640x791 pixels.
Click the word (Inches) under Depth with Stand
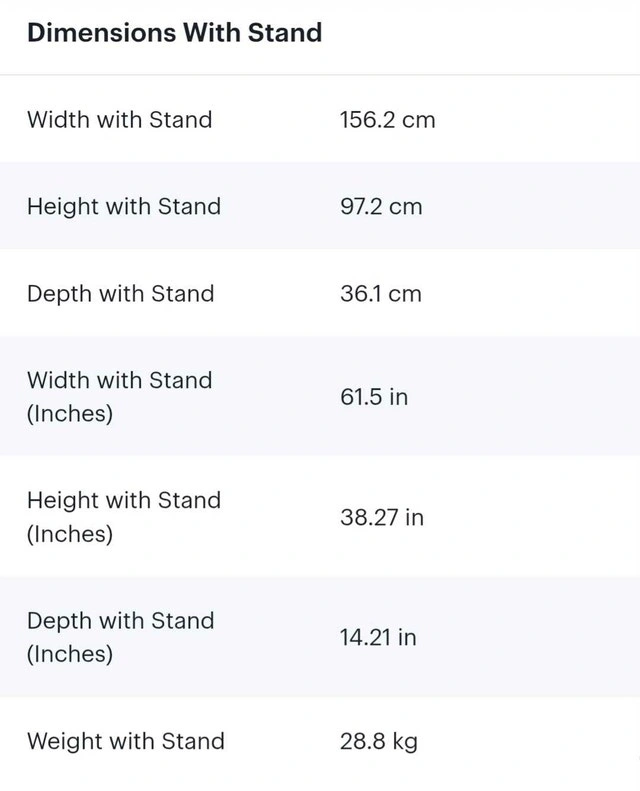click(69, 654)
